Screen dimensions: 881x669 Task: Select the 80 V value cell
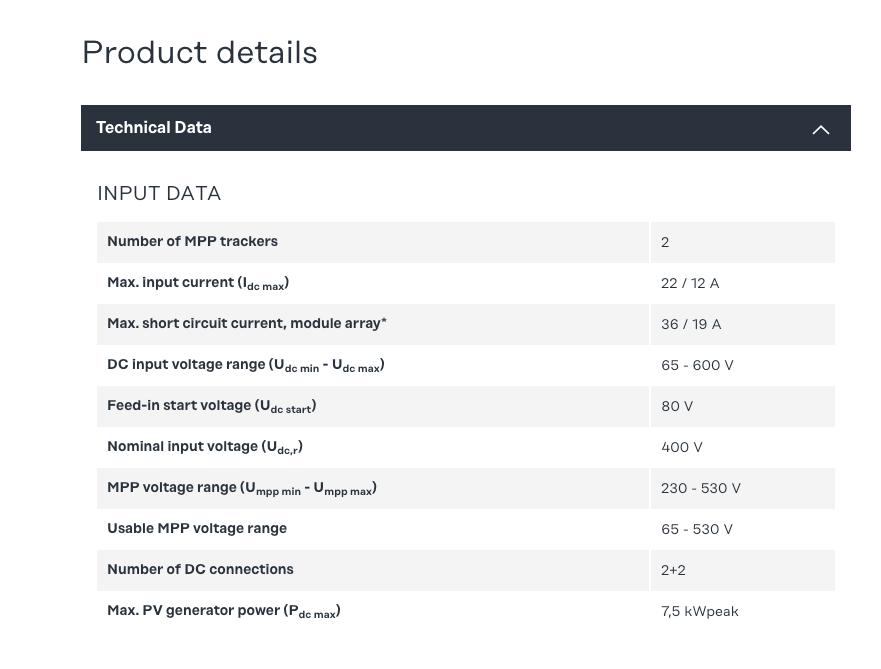(x=677, y=407)
